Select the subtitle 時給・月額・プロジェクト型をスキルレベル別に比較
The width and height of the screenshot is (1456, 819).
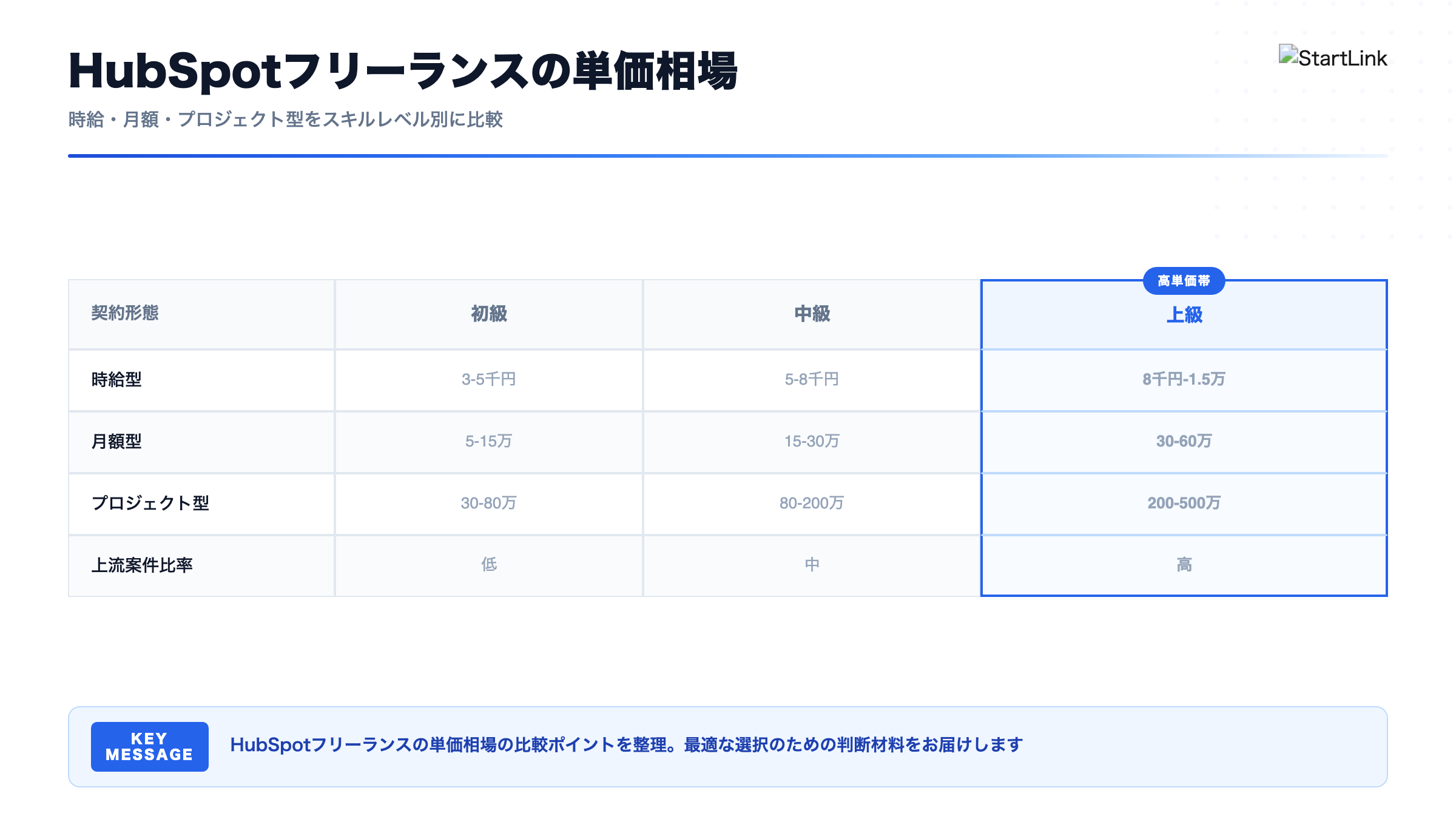click(286, 120)
